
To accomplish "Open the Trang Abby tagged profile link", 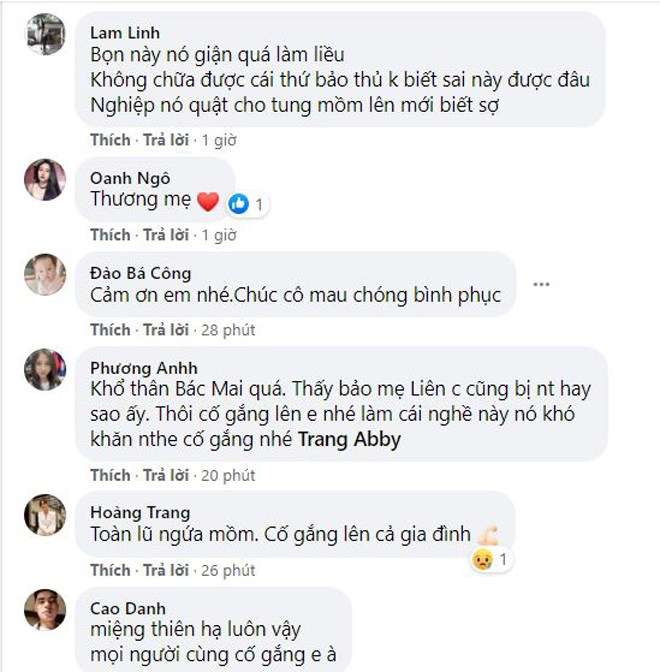I will pyautogui.click(x=350, y=440).
